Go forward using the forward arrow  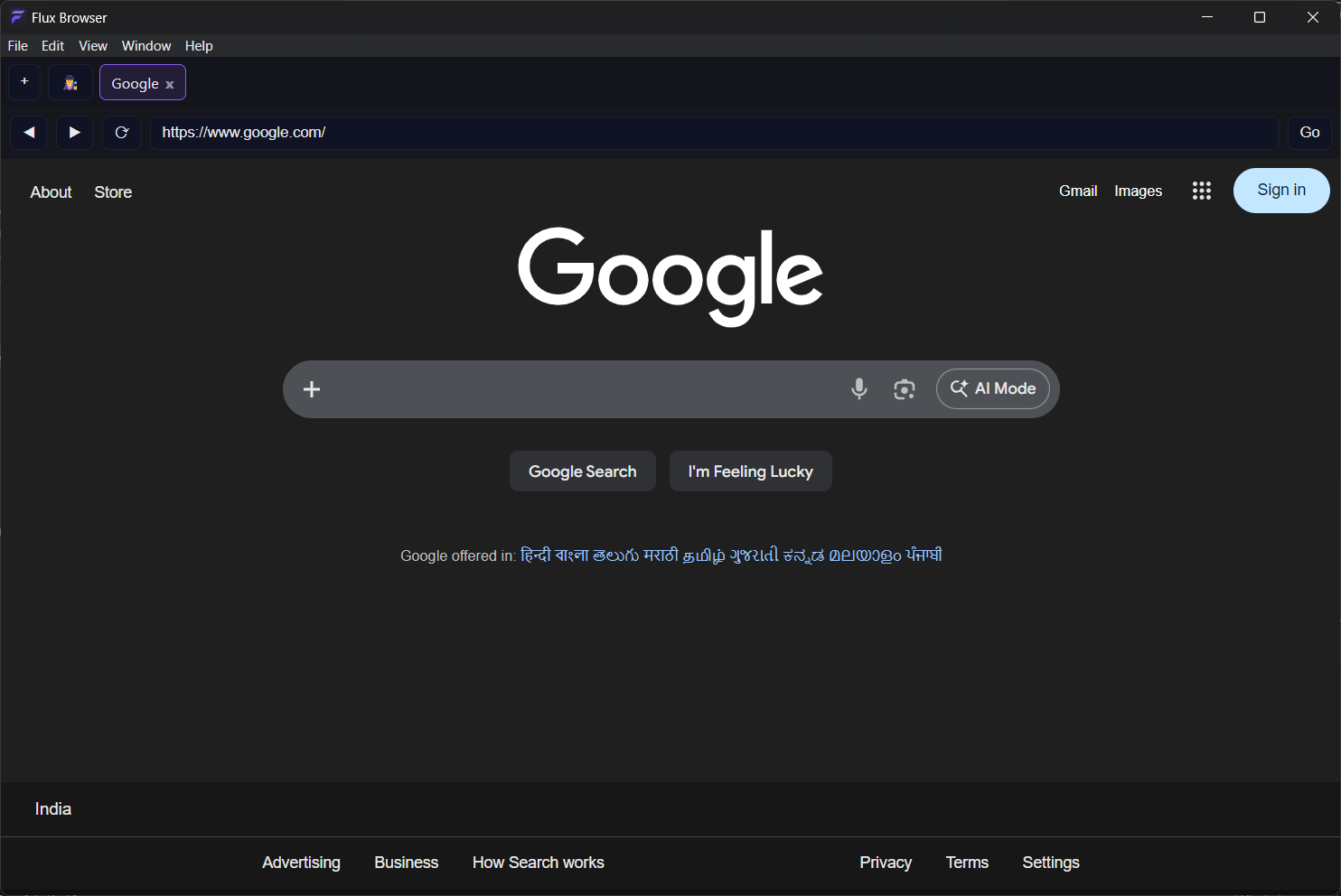coord(74,132)
